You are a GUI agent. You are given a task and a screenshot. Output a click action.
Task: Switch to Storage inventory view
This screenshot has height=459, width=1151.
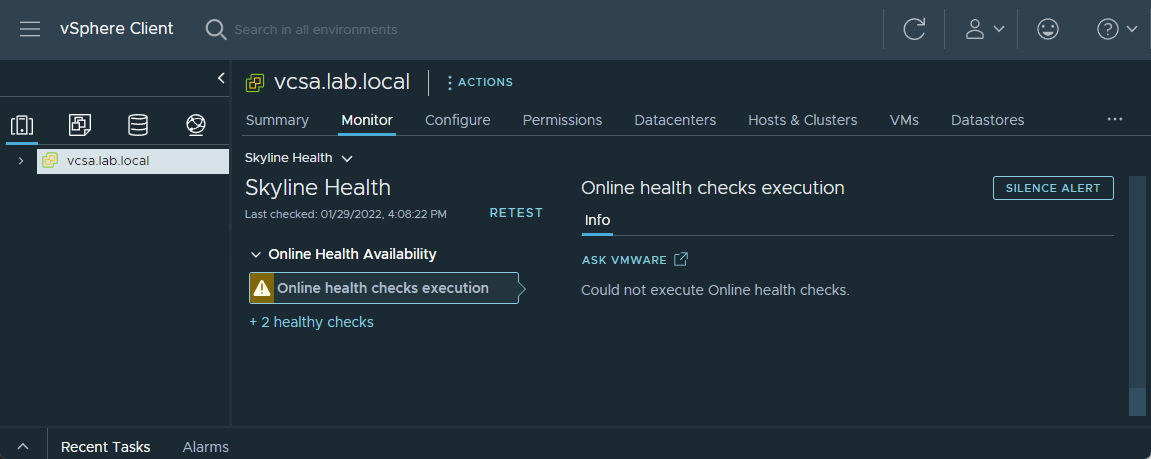[138, 126]
